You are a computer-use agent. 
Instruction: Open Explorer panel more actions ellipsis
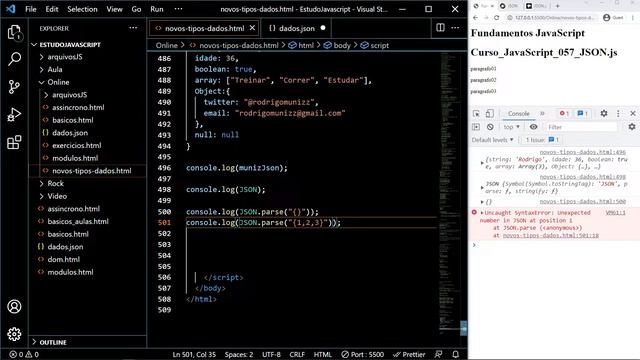133,28
